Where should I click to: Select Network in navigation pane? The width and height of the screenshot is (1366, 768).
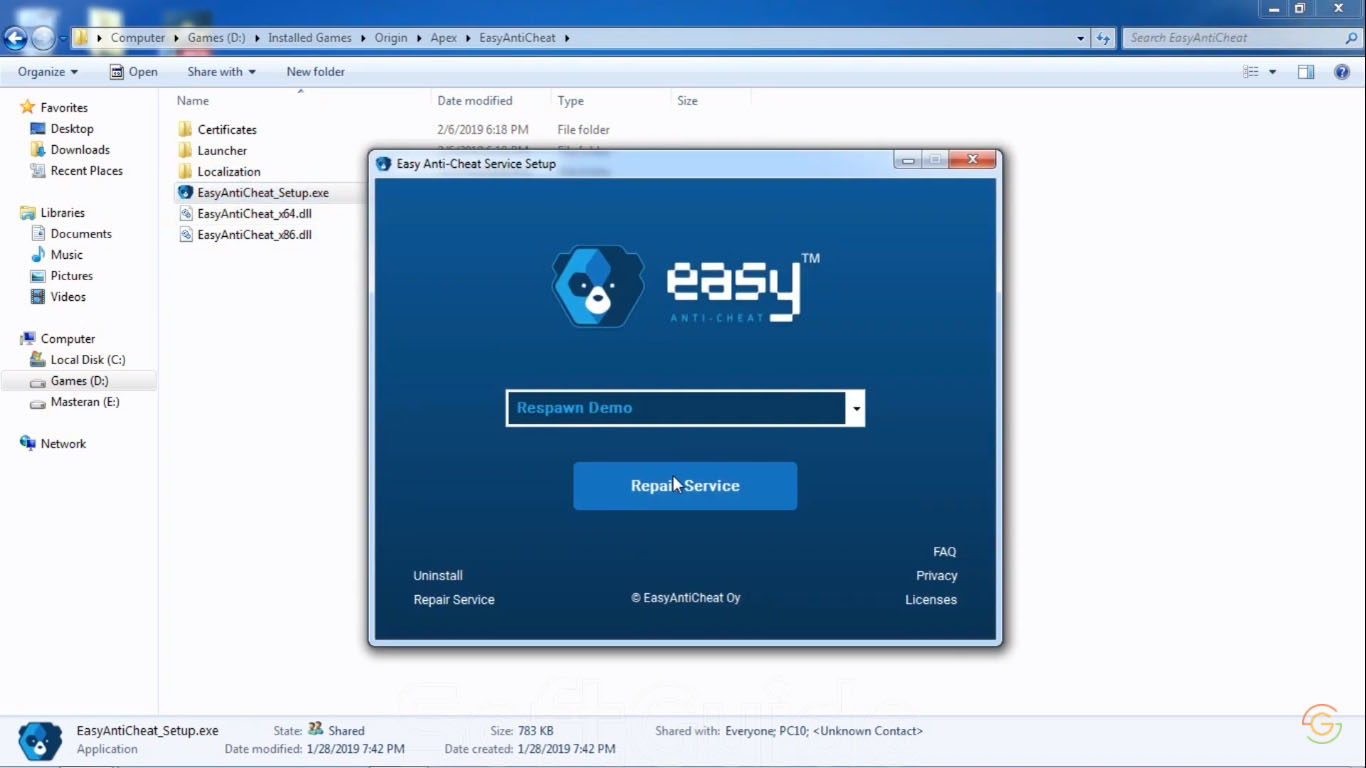pos(63,444)
